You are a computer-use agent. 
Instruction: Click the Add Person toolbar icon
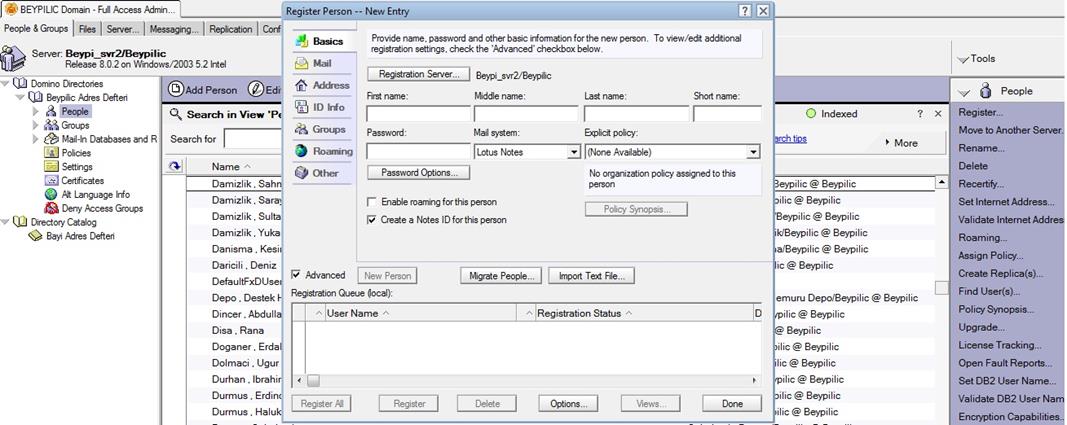[x=176, y=89]
